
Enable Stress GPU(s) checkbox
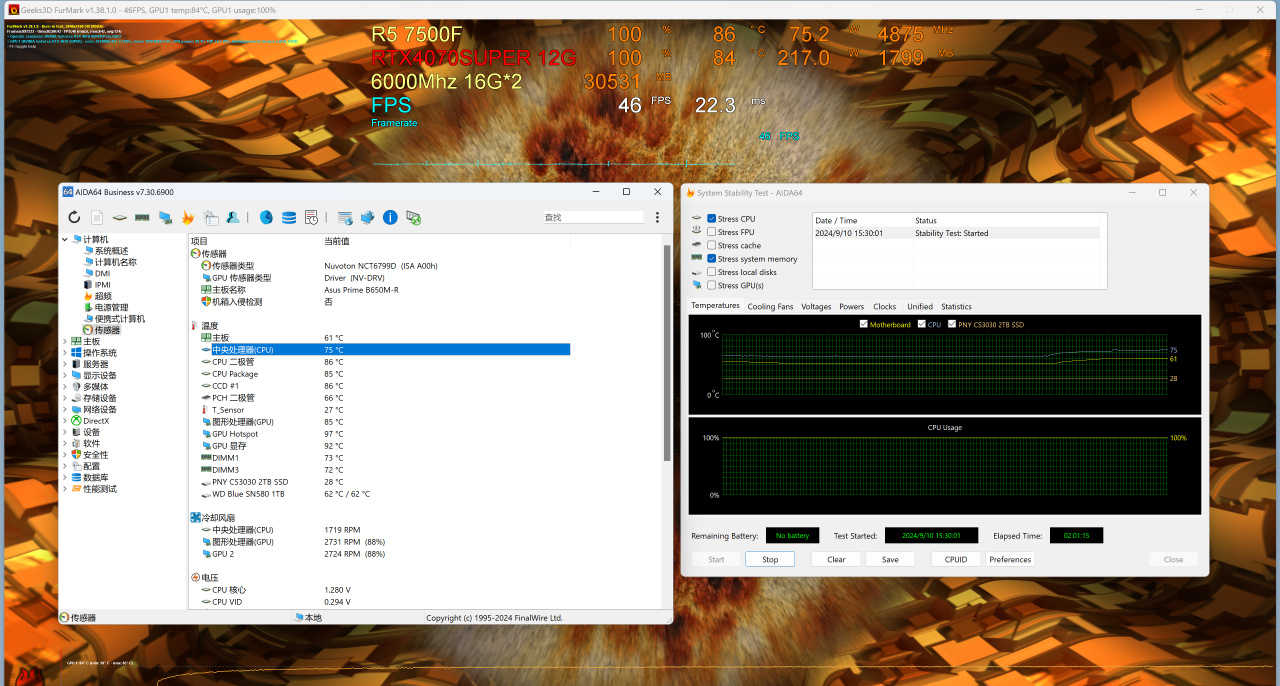(711, 285)
